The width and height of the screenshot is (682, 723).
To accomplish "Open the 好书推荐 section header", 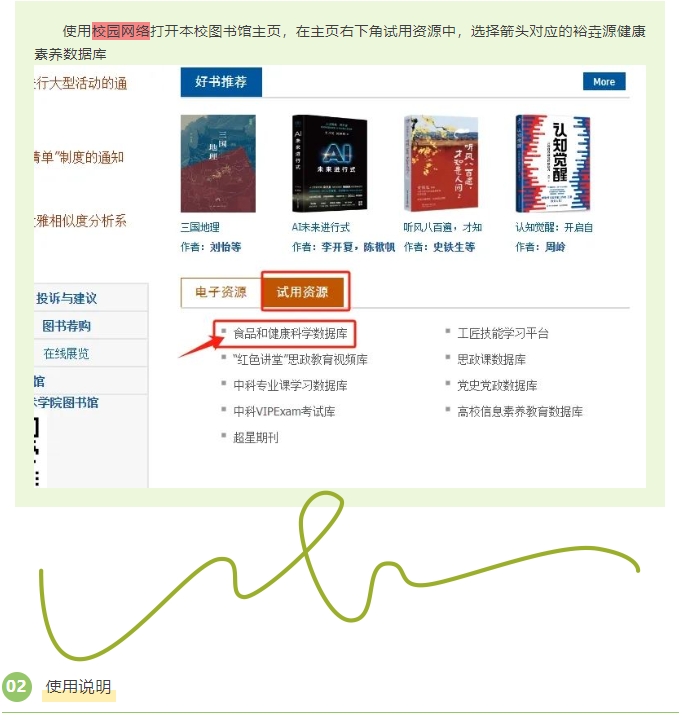I will 221,82.
